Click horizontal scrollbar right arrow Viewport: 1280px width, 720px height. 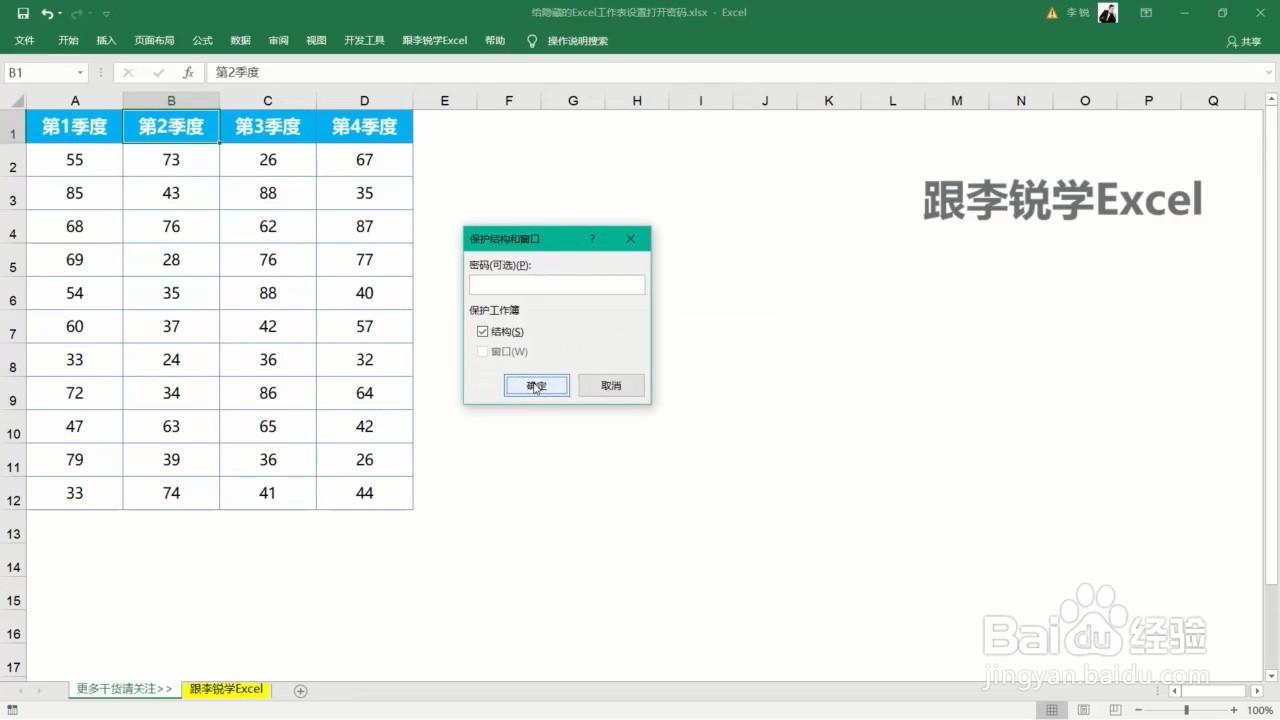coord(1256,691)
